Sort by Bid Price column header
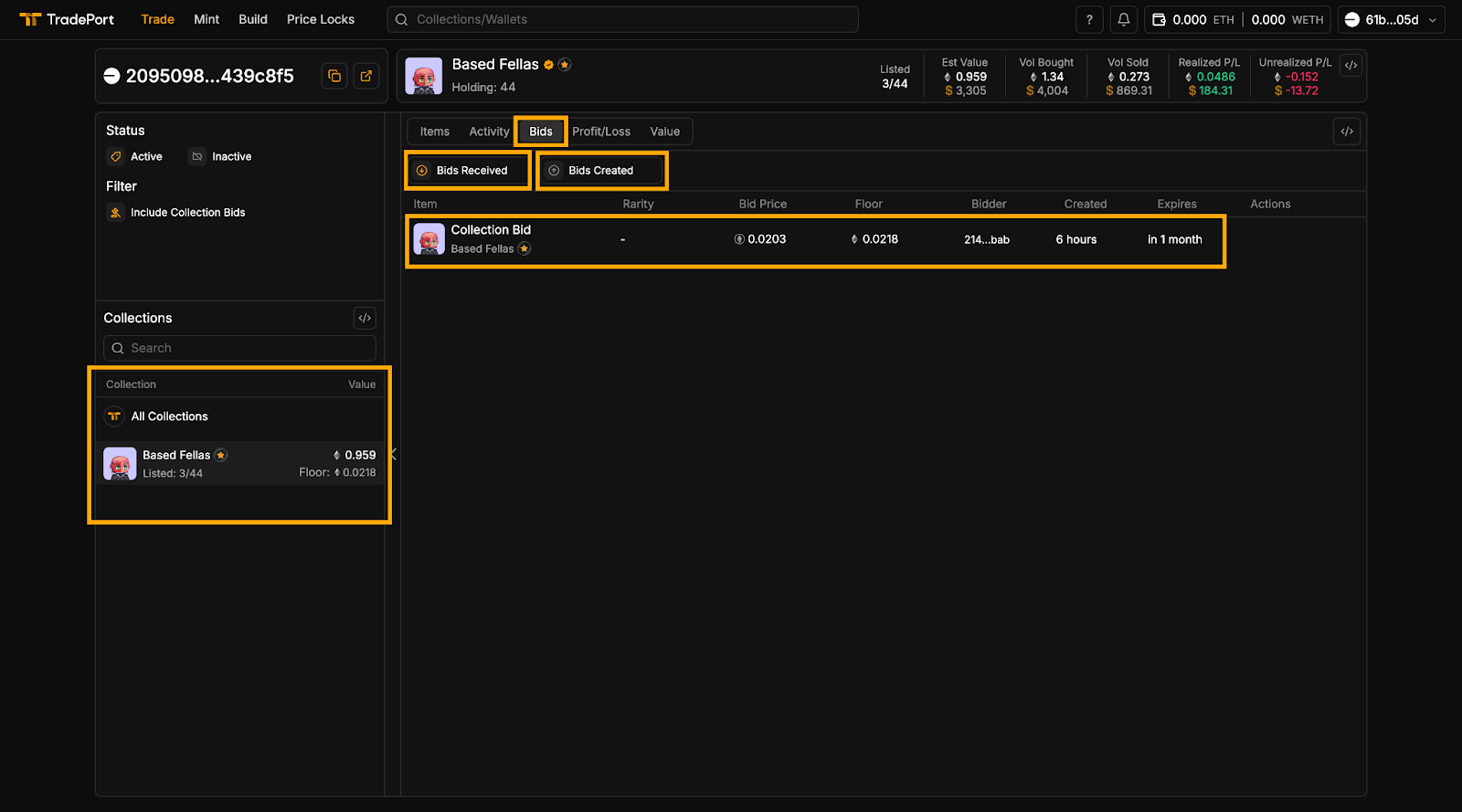Viewport: 1462px width, 812px height. 763,204
